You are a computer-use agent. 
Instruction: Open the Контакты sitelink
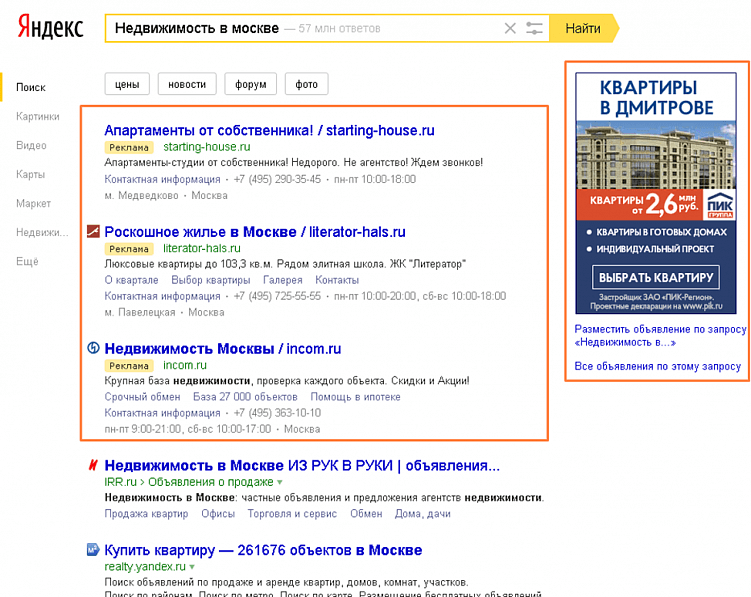point(337,280)
